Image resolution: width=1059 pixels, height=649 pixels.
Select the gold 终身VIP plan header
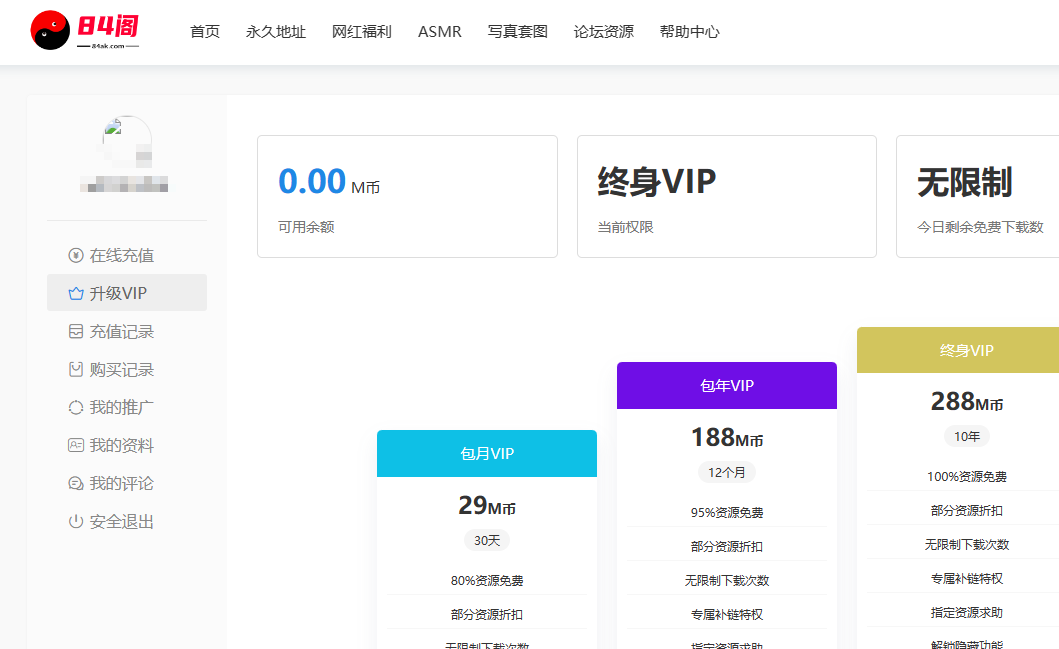point(958,350)
